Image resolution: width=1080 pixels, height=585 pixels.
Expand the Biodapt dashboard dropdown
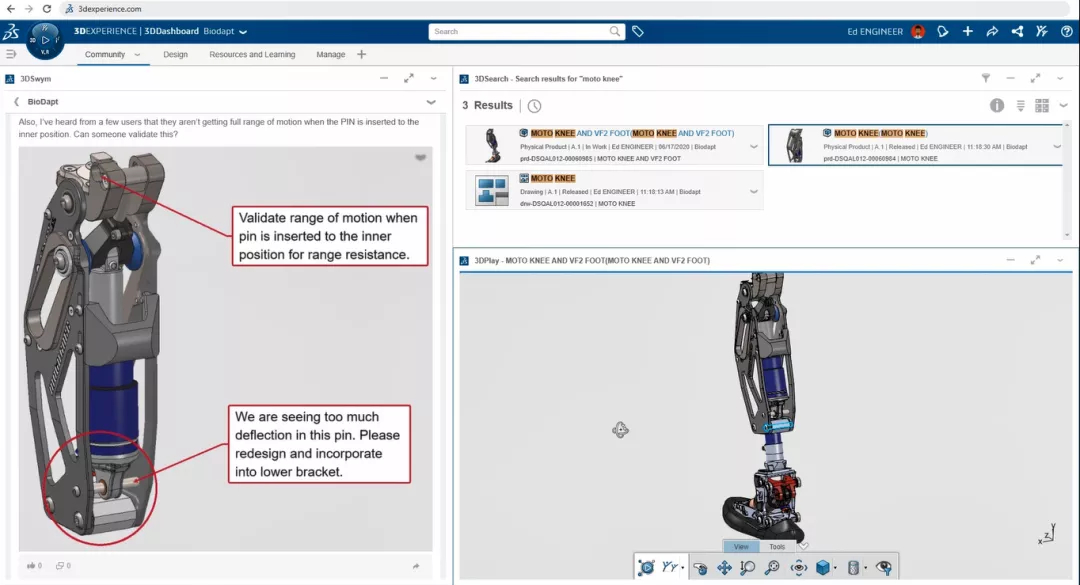(243, 32)
